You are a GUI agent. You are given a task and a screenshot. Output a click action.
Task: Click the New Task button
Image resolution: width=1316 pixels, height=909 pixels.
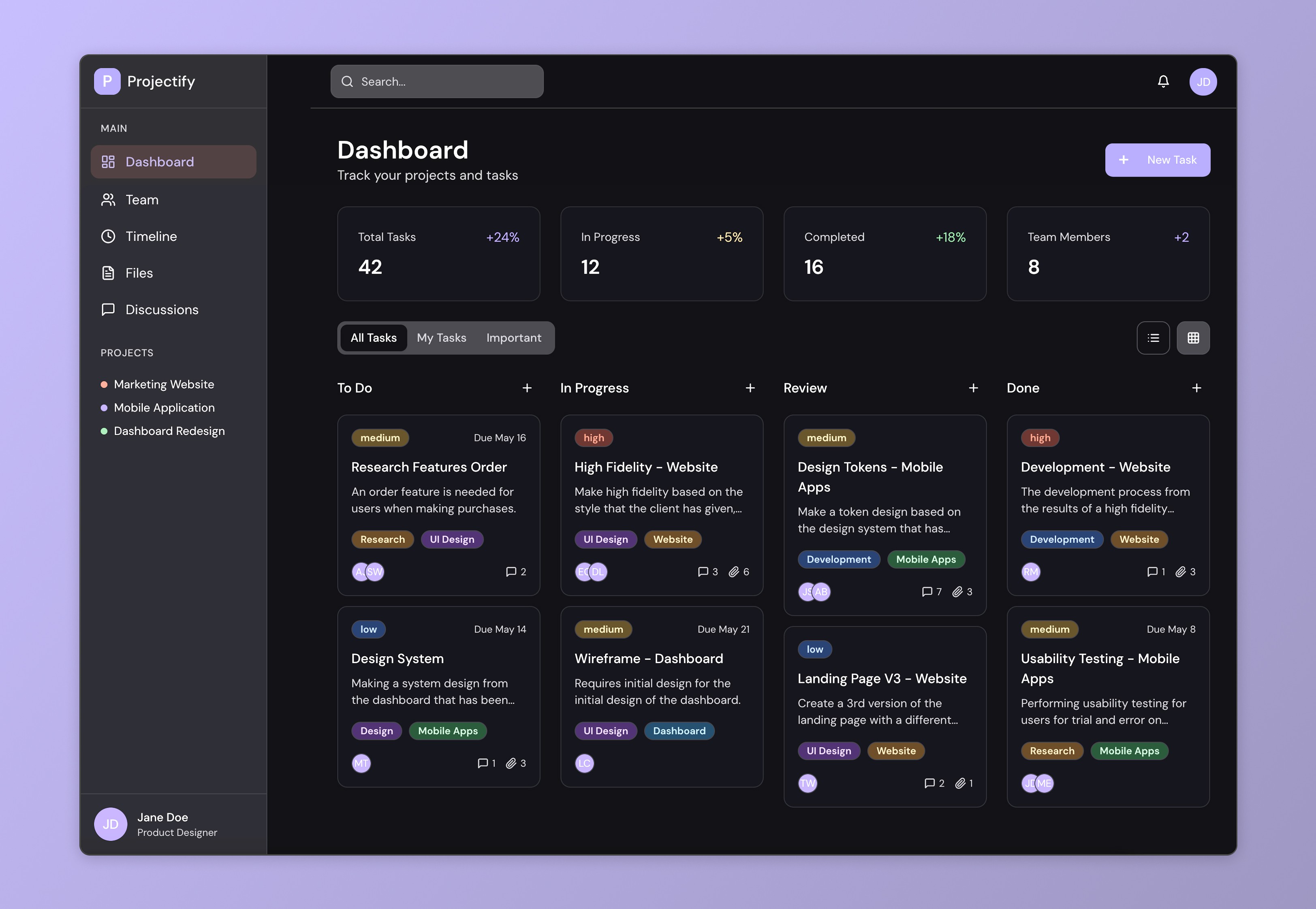1157,160
